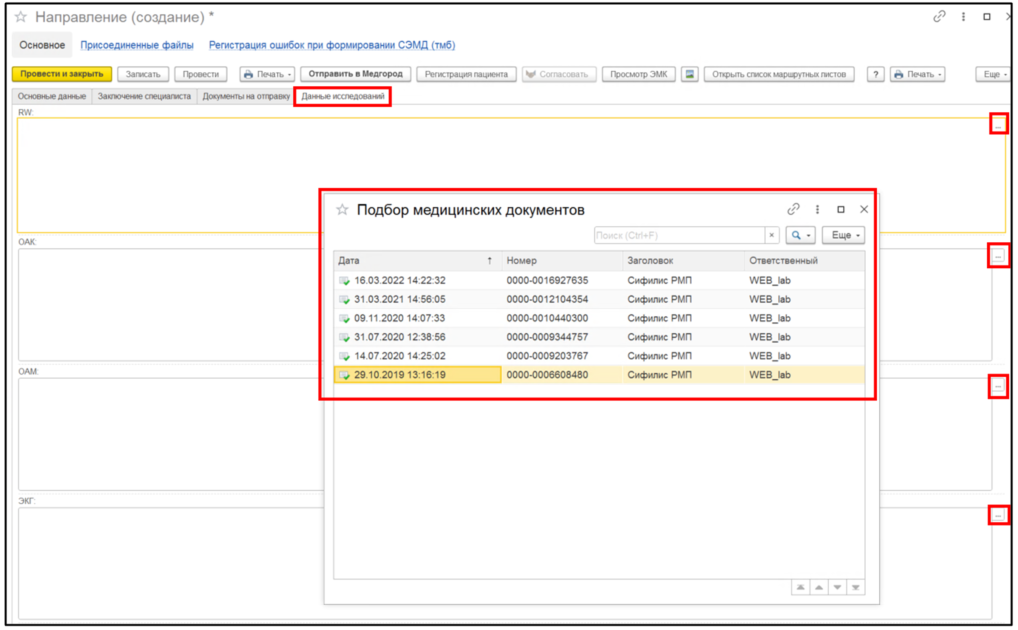Image resolution: width=1018 pixels, height=630 pixels.
Task: Open three-dot menu in the Подбор dialog header
Action: (817, 210)
